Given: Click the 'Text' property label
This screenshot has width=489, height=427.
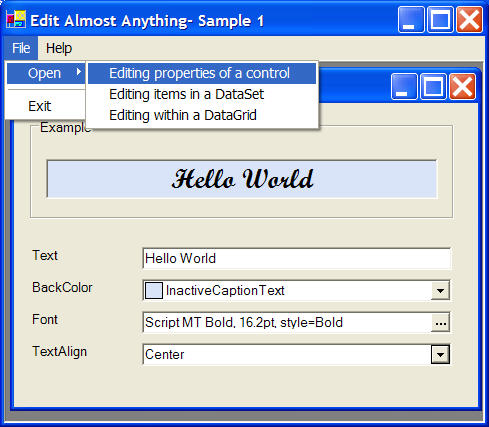Looking at the screenshot, I should click(x=45, y=255).
